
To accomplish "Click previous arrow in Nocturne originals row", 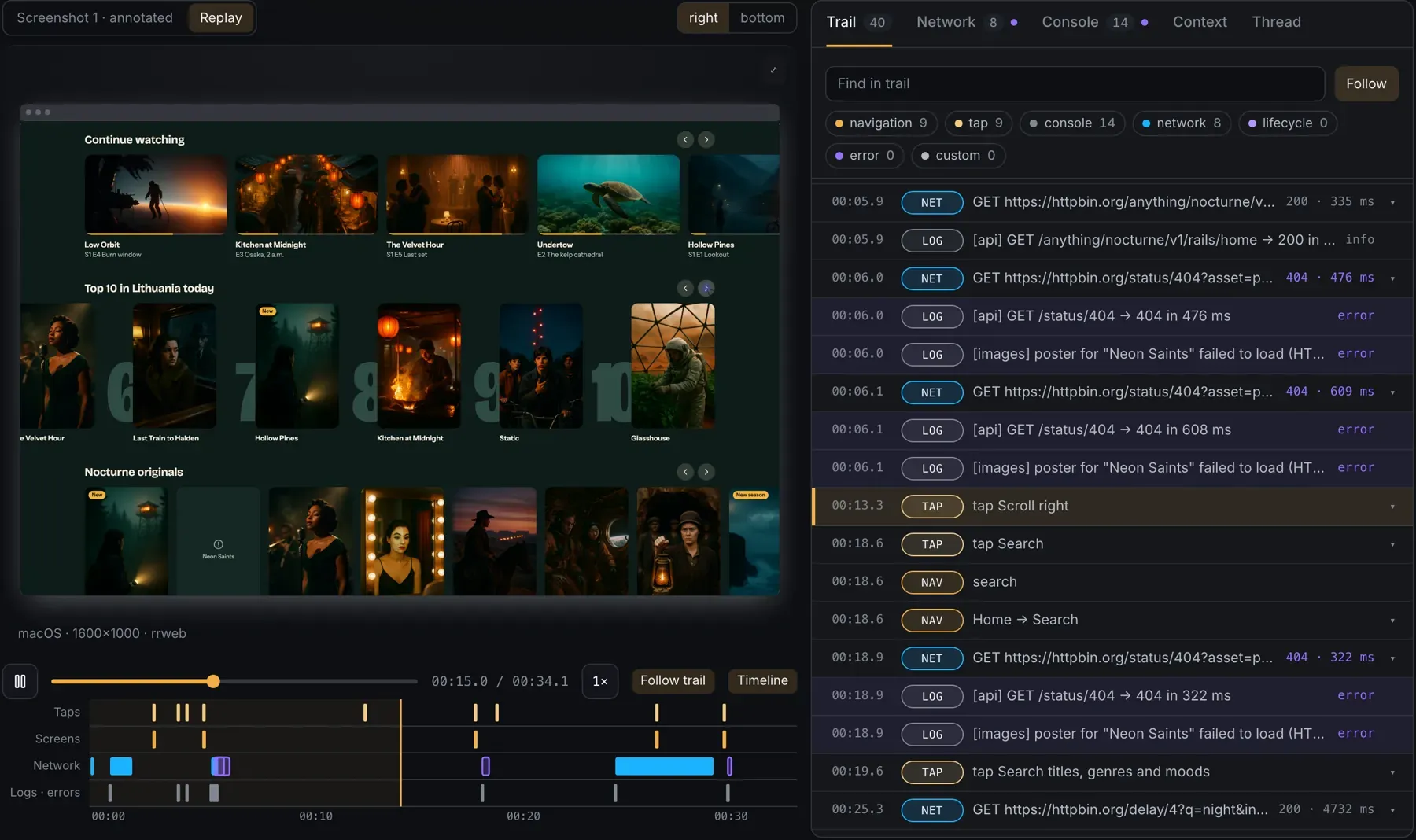I will click(685, 472).
